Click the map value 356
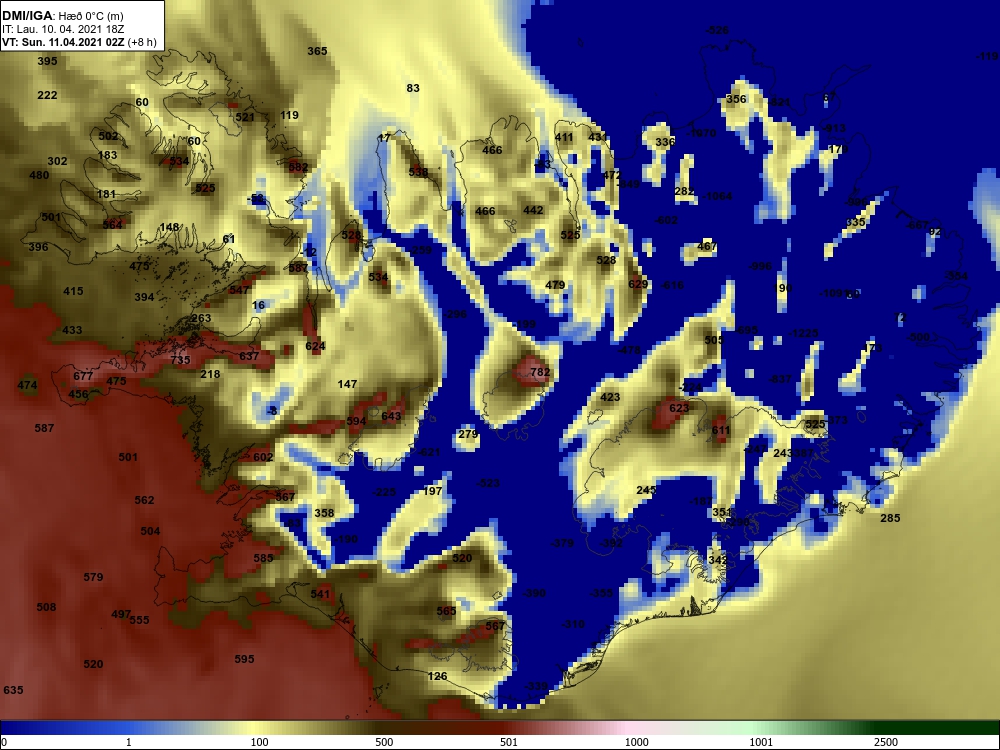 pyautogui.click(x=736, y=99)
